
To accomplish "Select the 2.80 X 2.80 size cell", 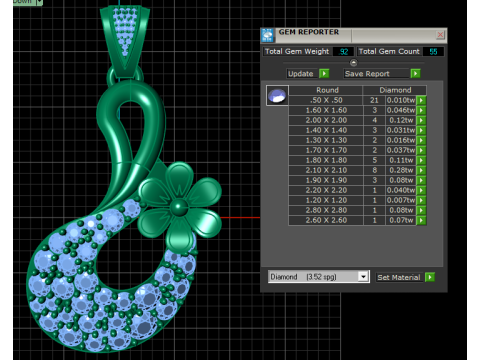I will (326, 210).
